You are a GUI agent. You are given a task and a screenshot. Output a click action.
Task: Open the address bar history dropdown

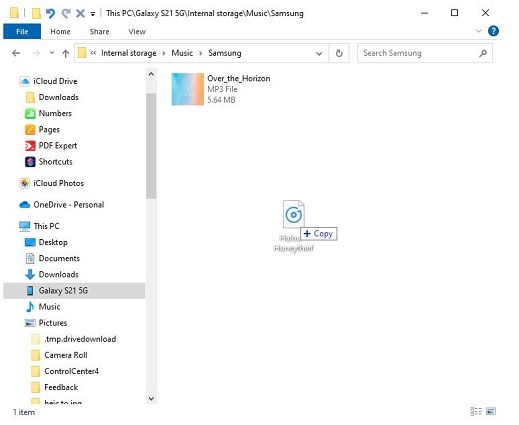[x=319, y=53]
